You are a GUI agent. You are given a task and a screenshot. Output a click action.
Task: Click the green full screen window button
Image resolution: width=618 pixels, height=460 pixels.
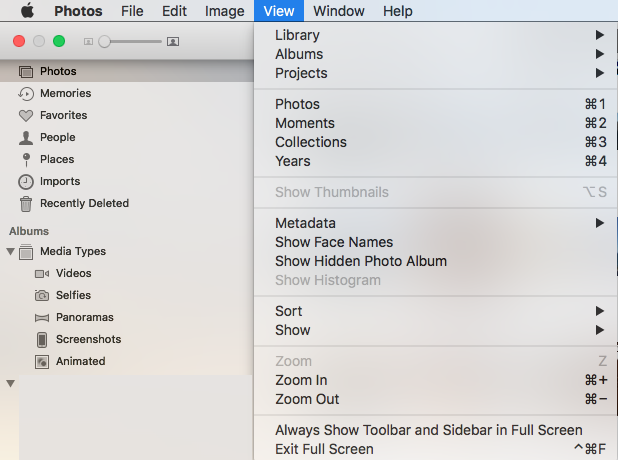pos(59,41)
